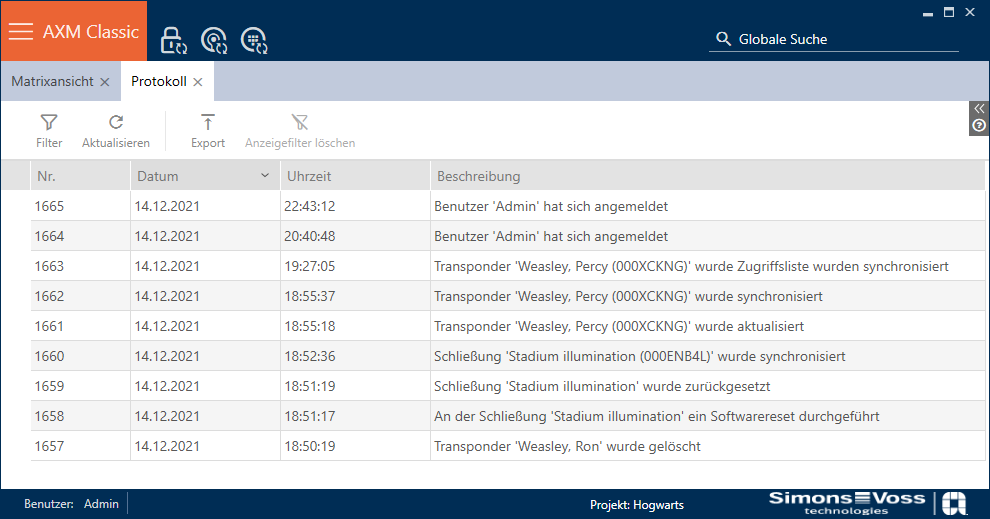
Task: Open the Filter tool
Action: coord(49,131)
